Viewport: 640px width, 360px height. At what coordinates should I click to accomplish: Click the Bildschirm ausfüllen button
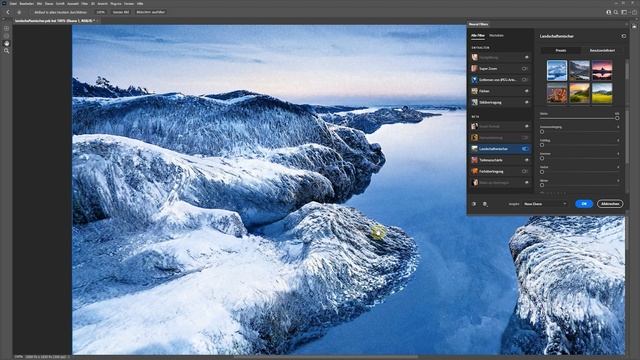point(151,12)
